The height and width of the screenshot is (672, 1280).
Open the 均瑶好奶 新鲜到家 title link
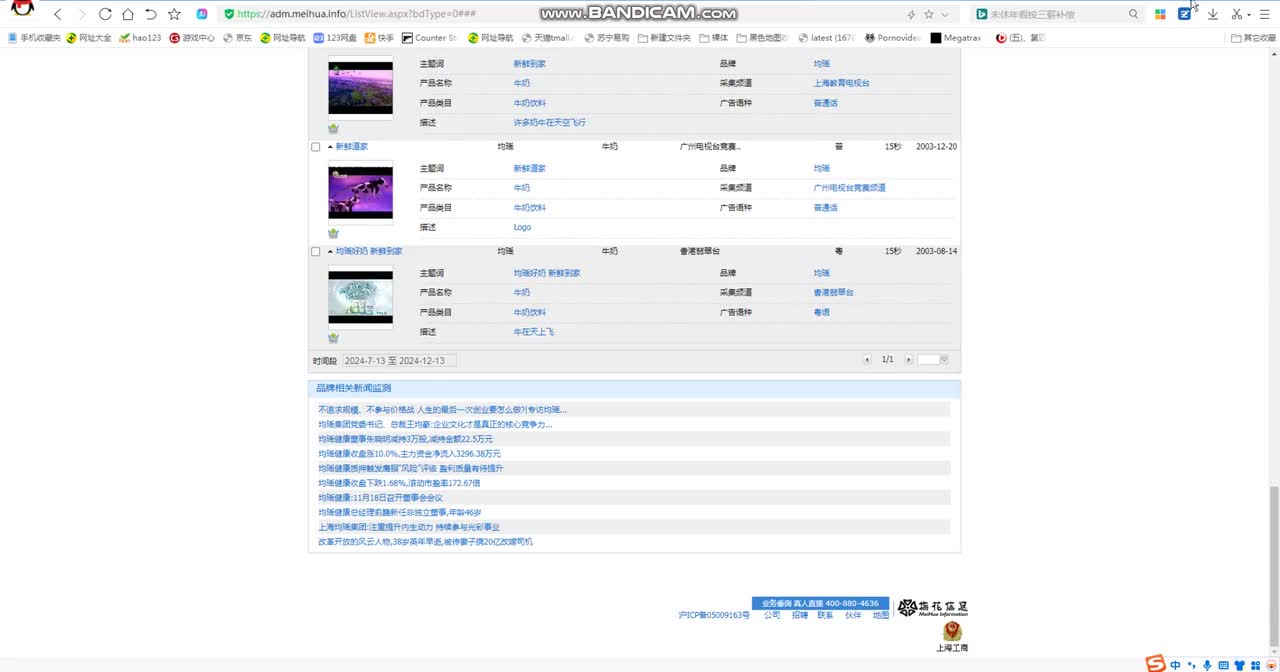369,252
